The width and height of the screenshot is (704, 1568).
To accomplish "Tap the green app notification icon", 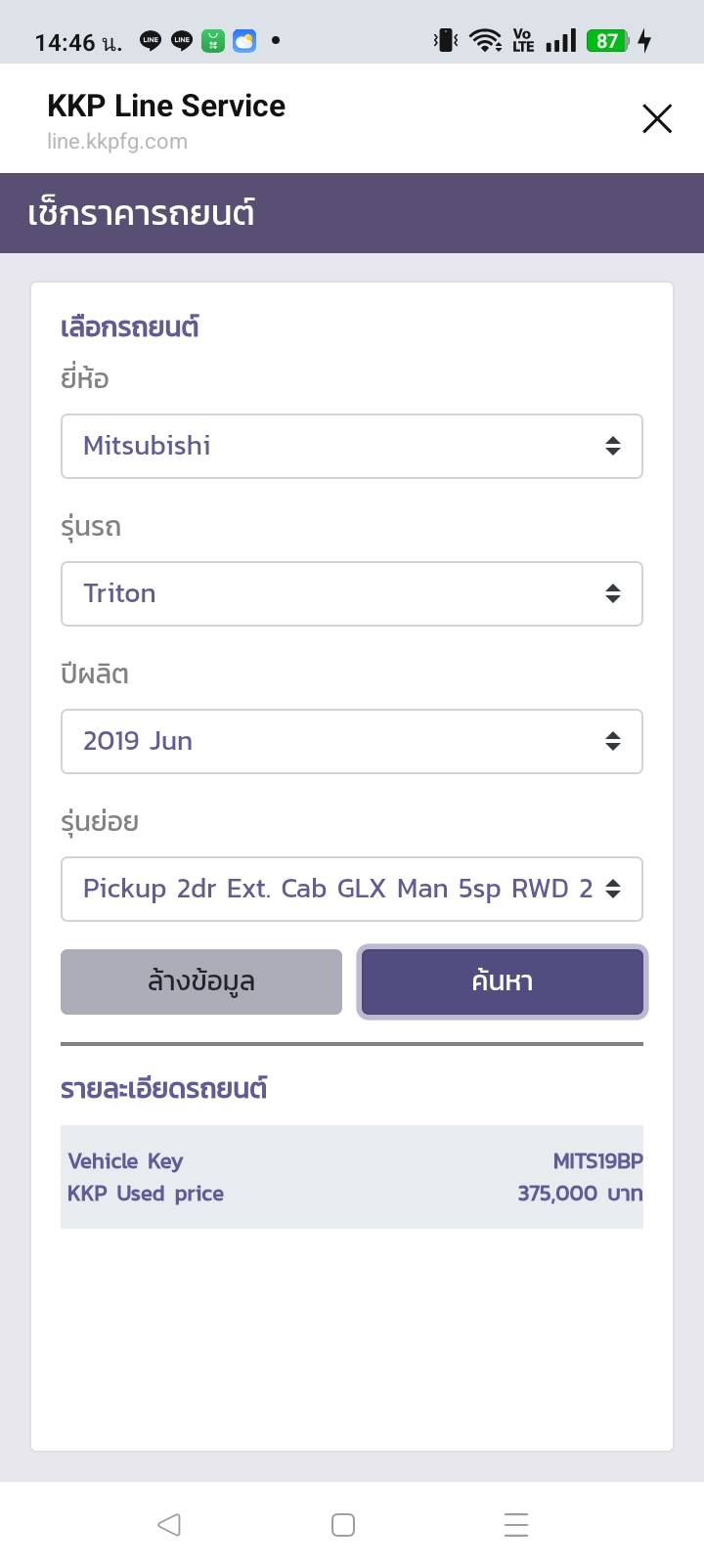I will (x=213, y=41).
